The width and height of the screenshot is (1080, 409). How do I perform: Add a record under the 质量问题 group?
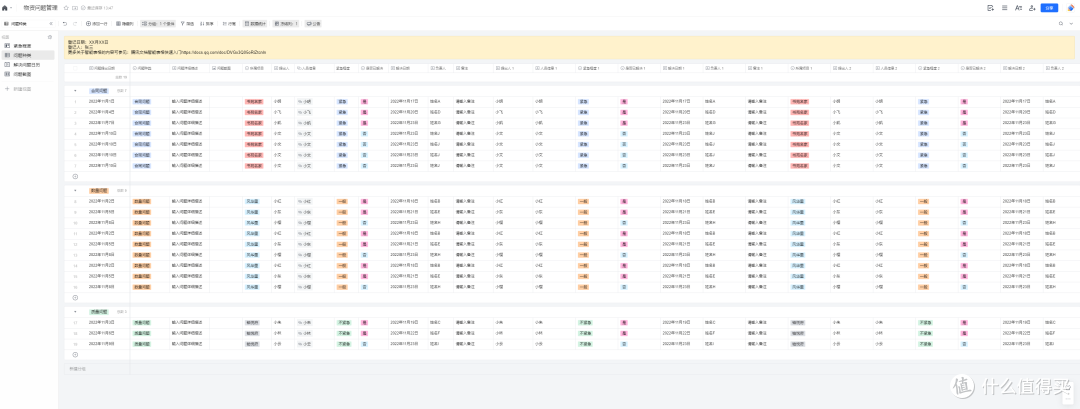76,354
